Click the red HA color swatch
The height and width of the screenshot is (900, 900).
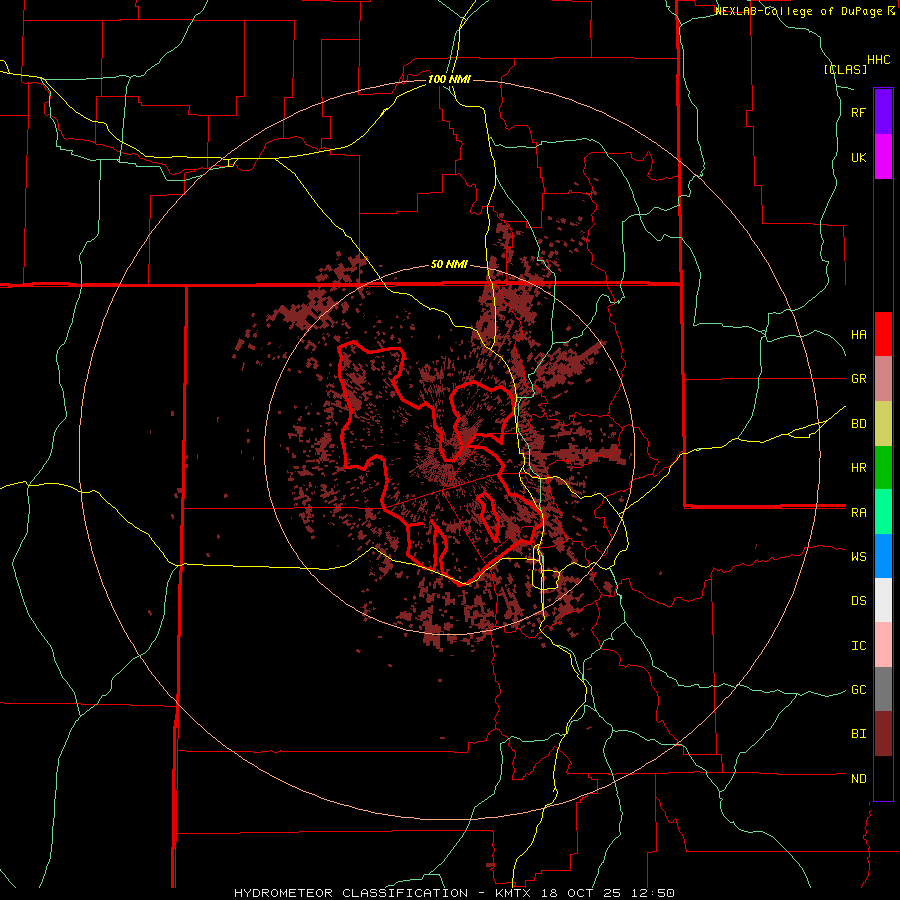tap(883, 334)
